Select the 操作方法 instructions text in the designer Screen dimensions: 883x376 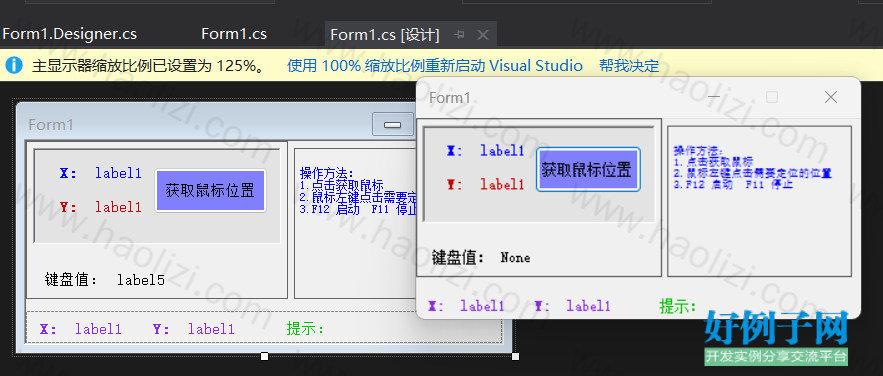(358, 191)
